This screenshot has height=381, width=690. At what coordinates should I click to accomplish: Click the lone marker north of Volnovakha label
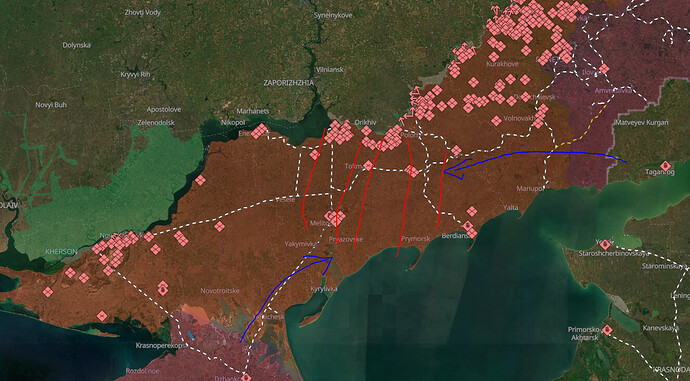click(496, 121)
